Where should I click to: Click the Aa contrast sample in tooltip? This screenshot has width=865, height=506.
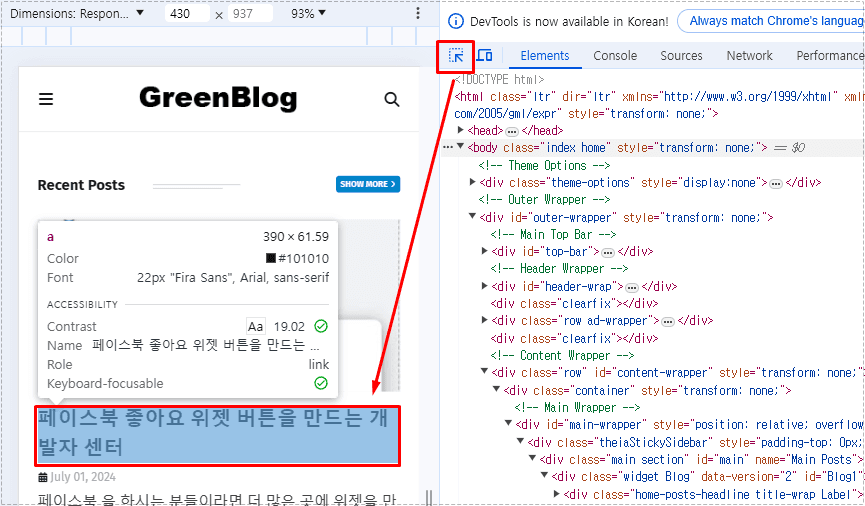[x=255, y=326]
